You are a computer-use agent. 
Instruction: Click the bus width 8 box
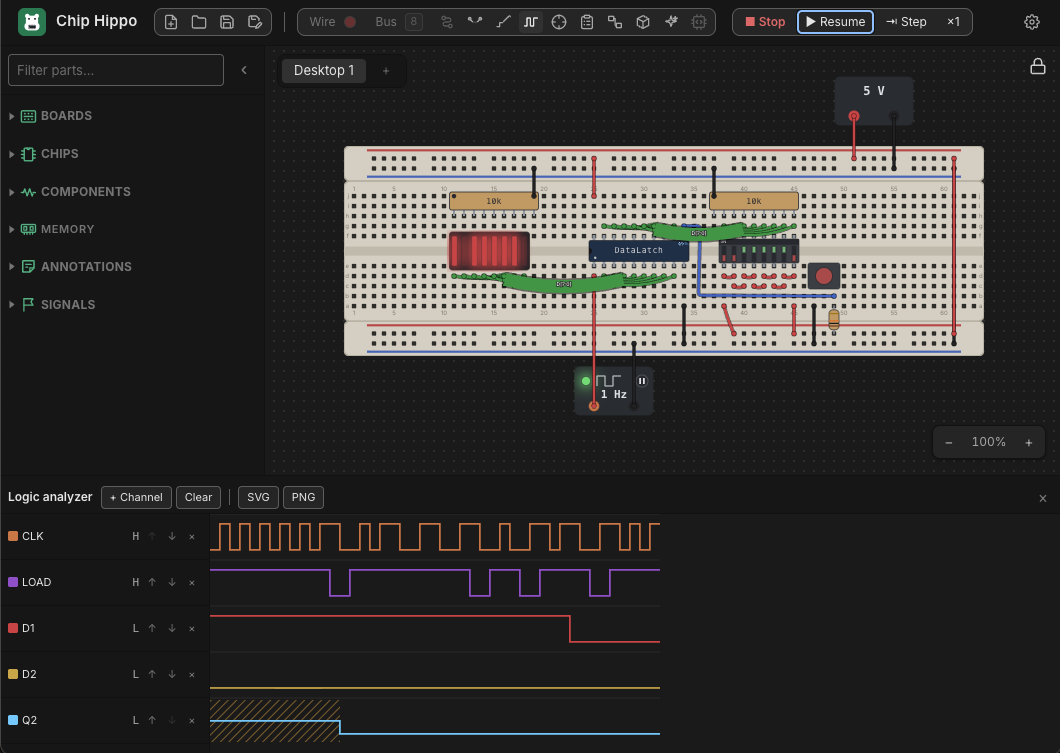414,22
